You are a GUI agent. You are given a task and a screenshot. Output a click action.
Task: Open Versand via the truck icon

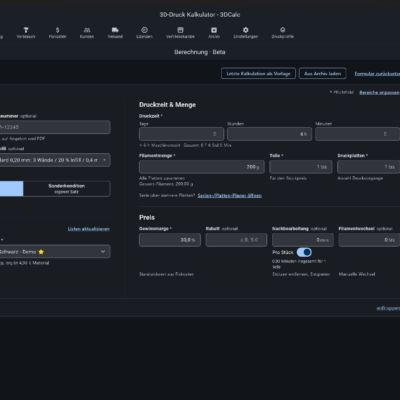pos(115,30)
